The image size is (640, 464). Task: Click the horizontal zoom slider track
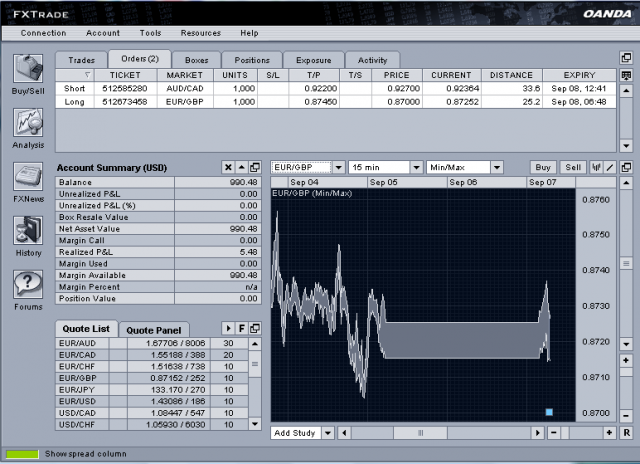(582, 433)
